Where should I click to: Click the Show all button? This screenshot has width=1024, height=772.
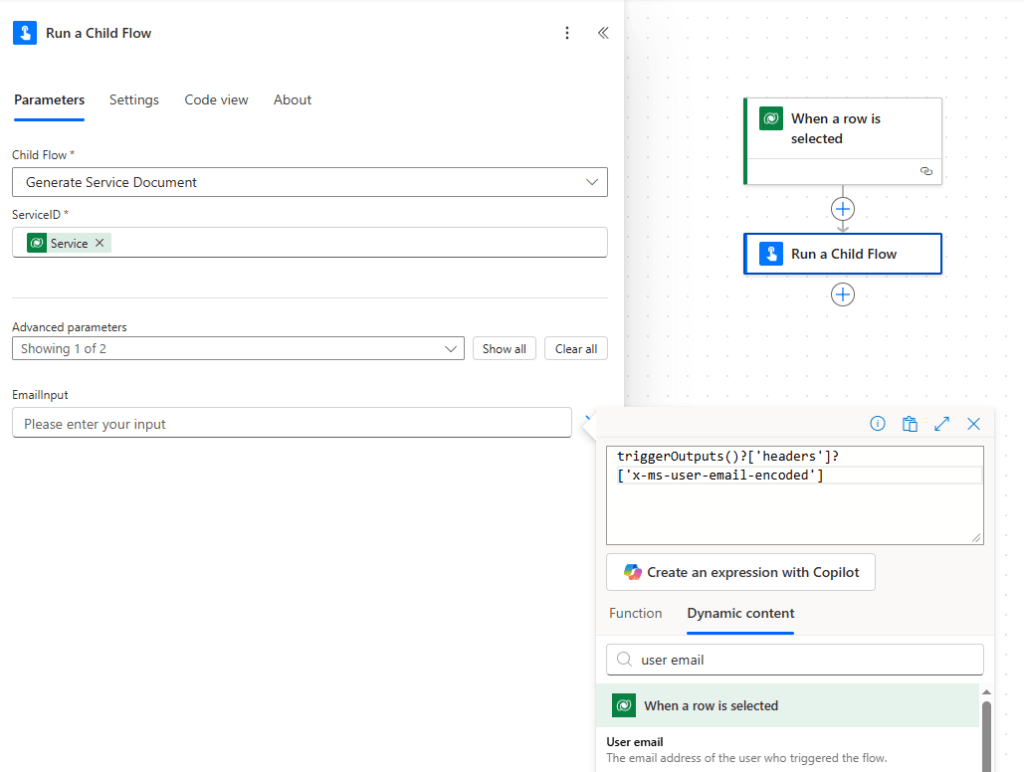click(504, 349)
